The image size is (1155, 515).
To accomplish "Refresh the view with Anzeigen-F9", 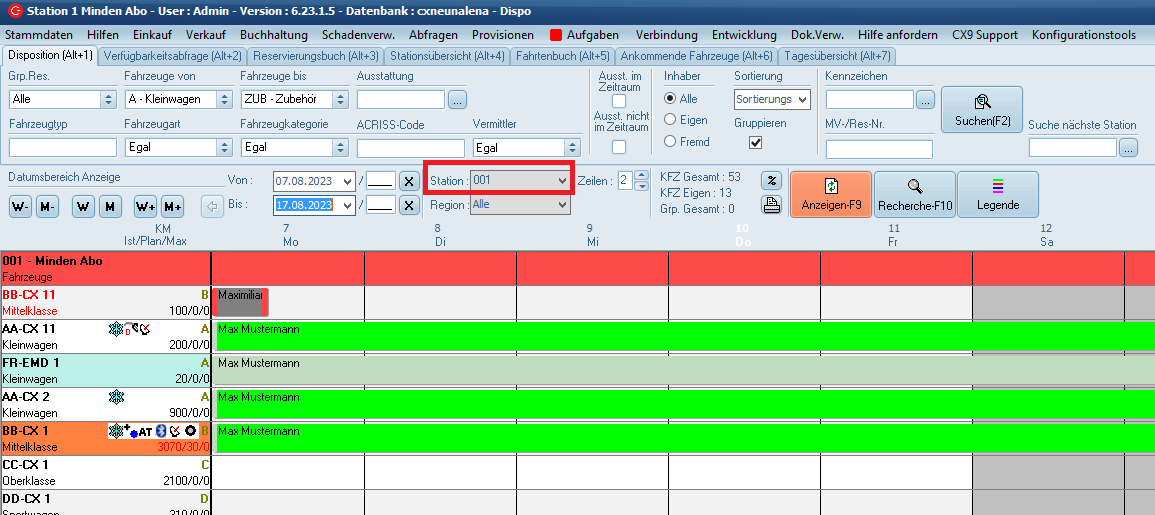I will coord(830,194).
